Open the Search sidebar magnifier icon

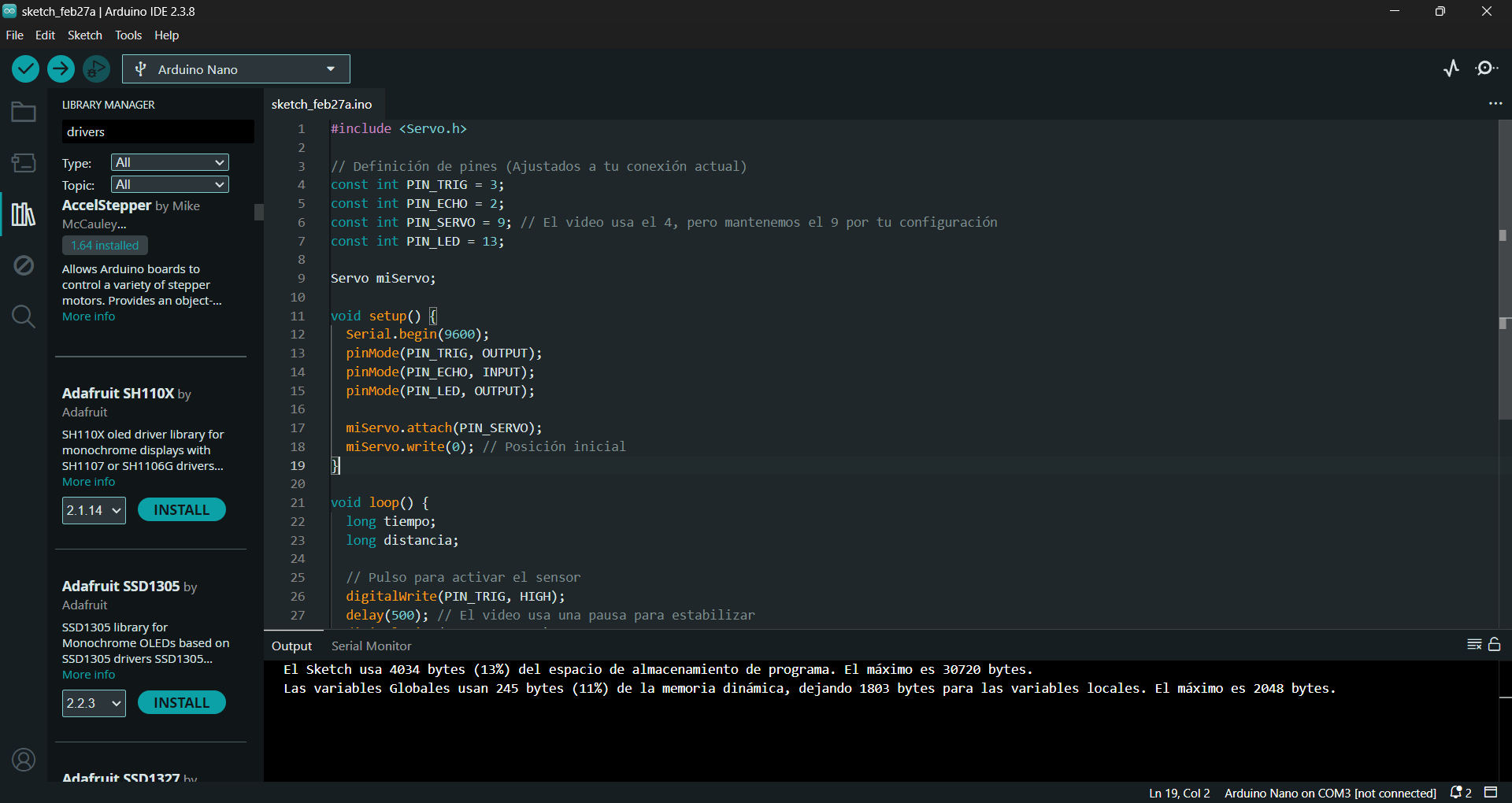click(24, 316)
